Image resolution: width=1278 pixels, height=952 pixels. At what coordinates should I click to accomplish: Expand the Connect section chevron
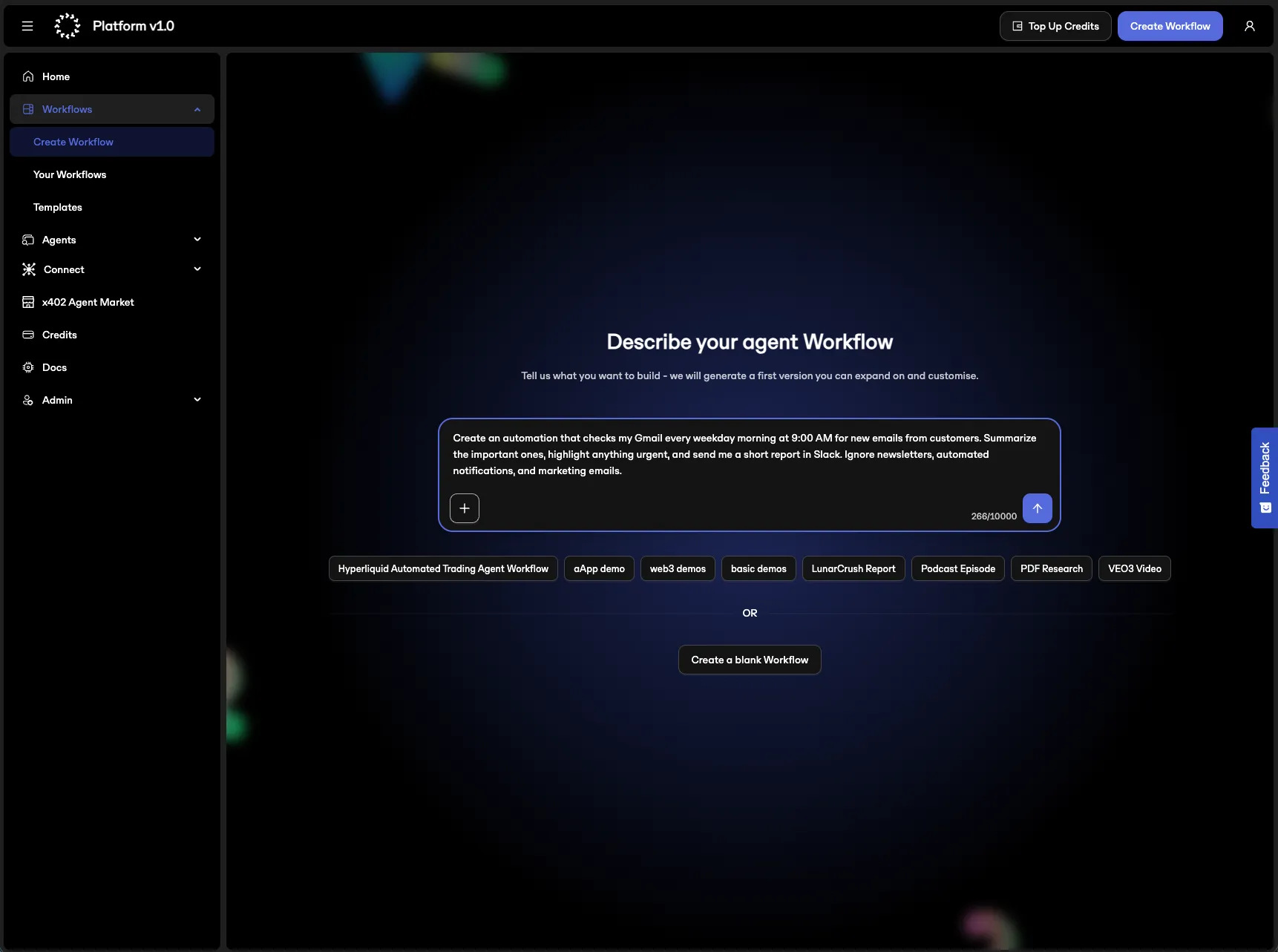[x=197, y=269]
